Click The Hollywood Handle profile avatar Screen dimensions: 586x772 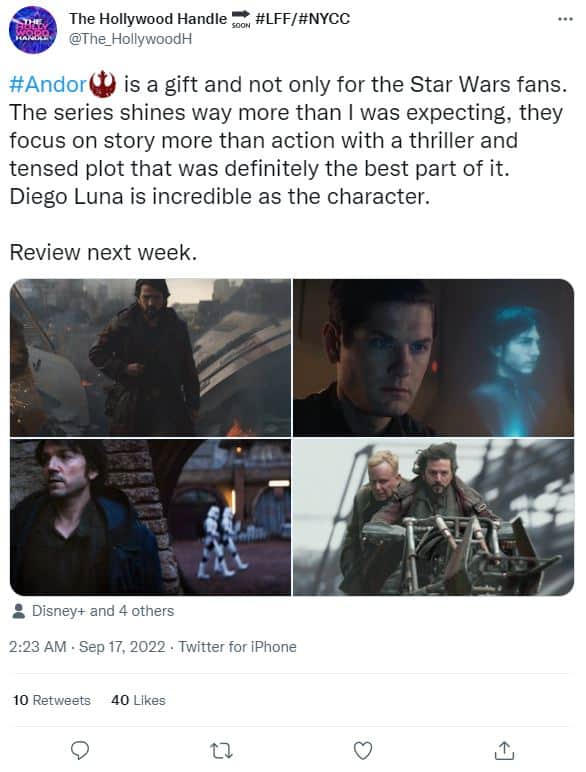pos(33,30)
